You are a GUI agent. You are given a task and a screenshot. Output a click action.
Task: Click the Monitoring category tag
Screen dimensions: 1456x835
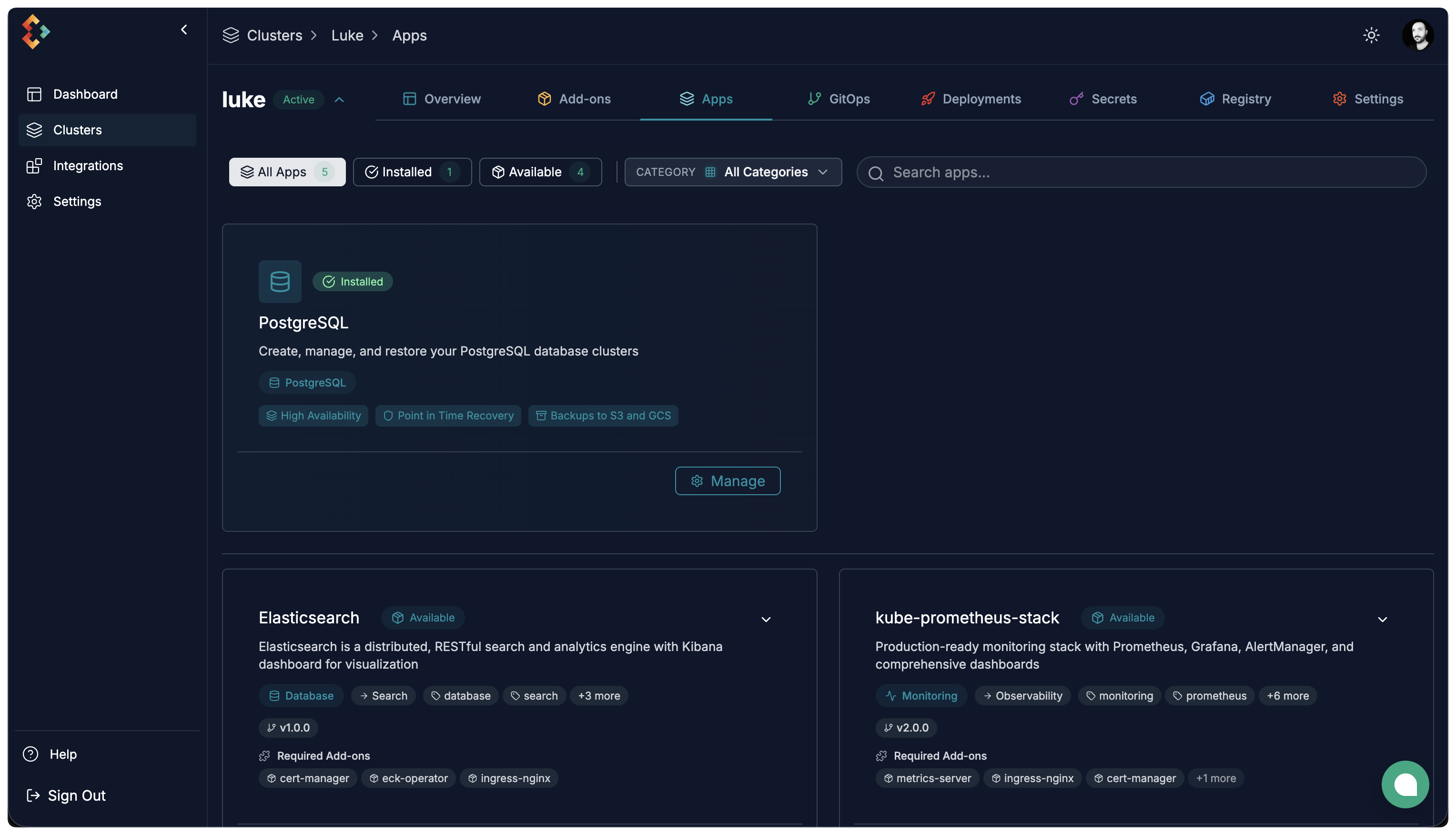point(920,696)
